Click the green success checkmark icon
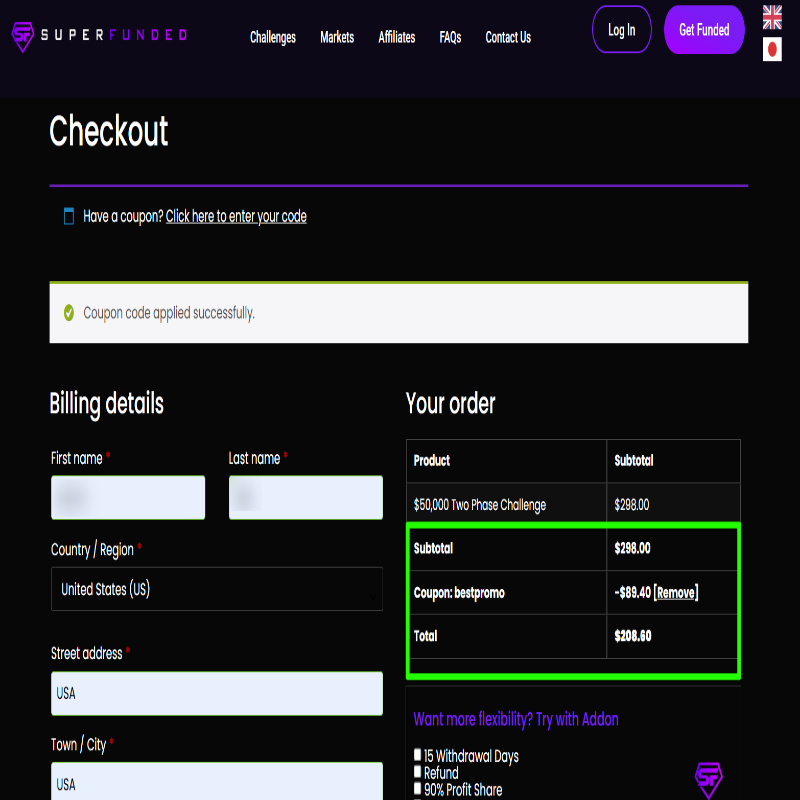 pyautogui.click(x=69, y=313)
